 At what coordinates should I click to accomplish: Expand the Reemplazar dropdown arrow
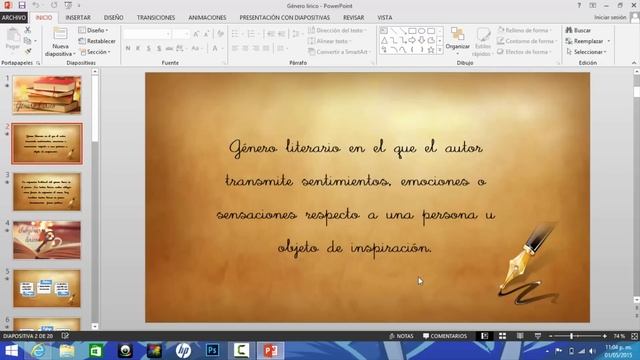609,41
